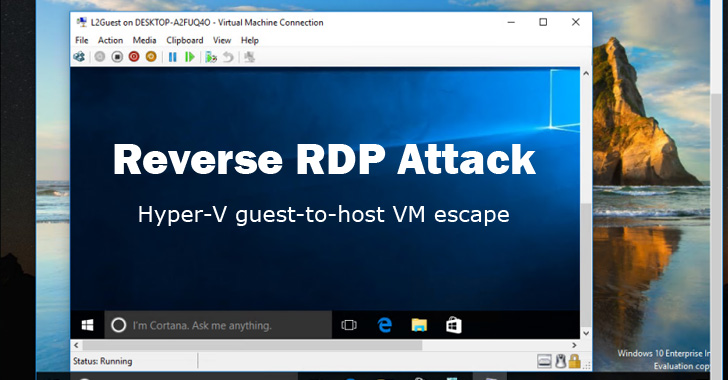This screenshot has height=380, width=728.
Task: Open the Store app in the guest
Action: [x=454, y=325]
